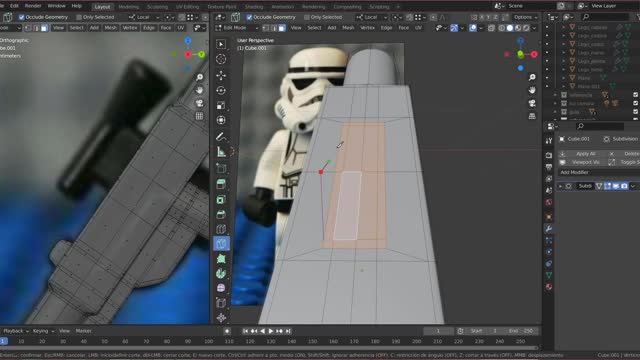The height and width of the screenshot is (360, 640).
Task: Select the 3D Cursor tool
Action: click(x=221, y=59)
